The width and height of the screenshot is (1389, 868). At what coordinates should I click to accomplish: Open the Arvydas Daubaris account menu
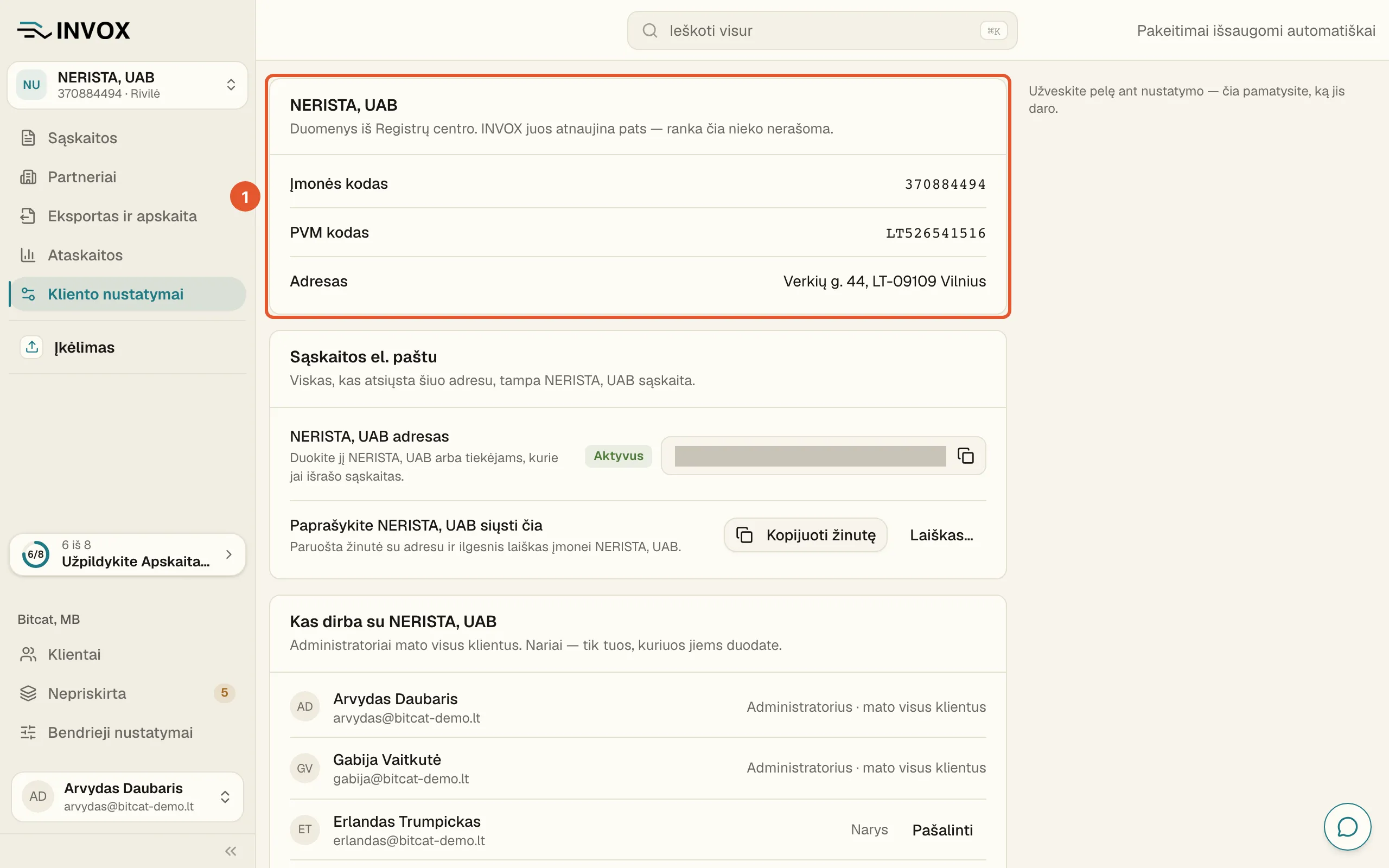(128, 796)
